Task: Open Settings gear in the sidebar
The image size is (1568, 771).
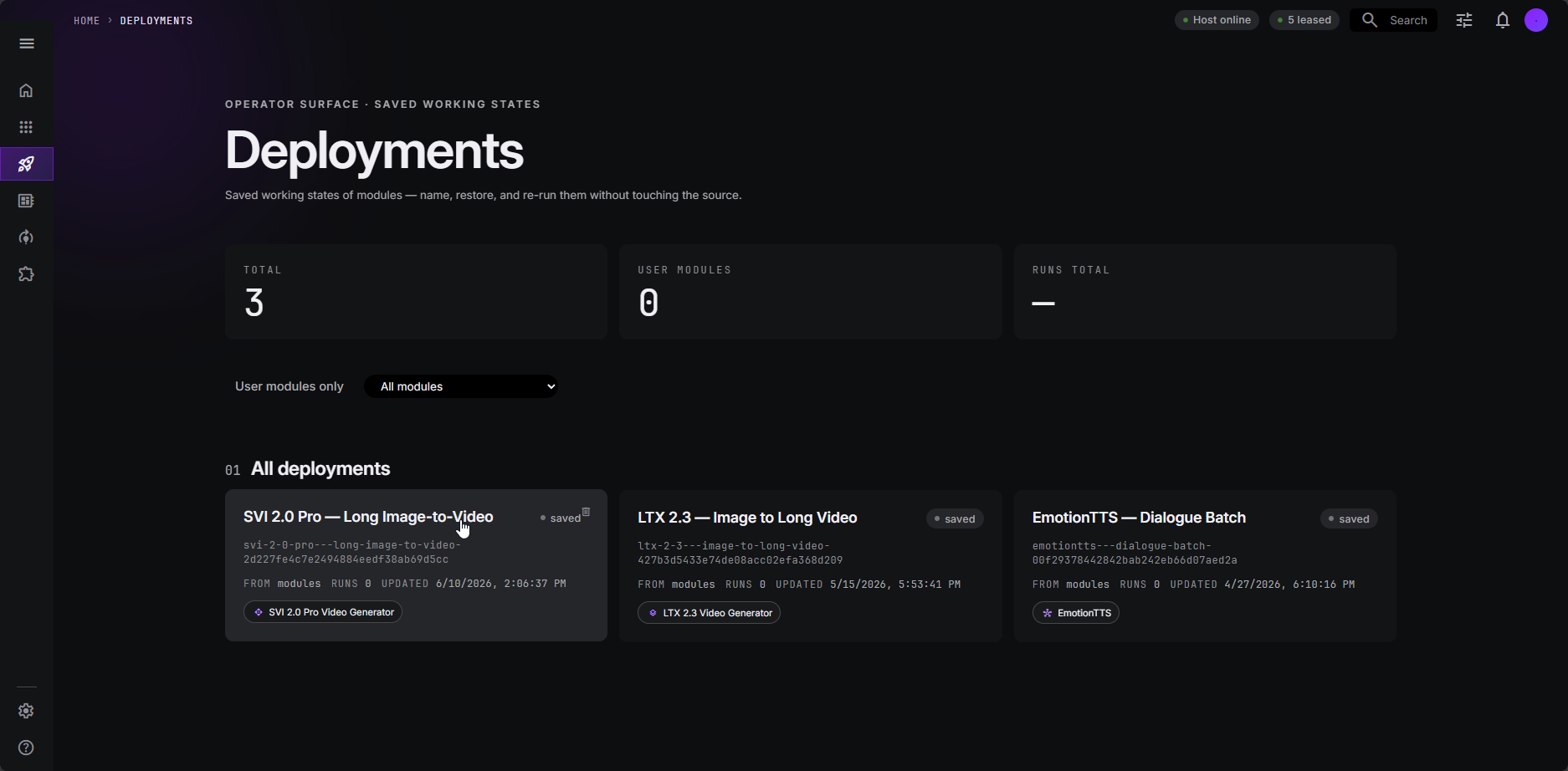Action: [26, 711]
